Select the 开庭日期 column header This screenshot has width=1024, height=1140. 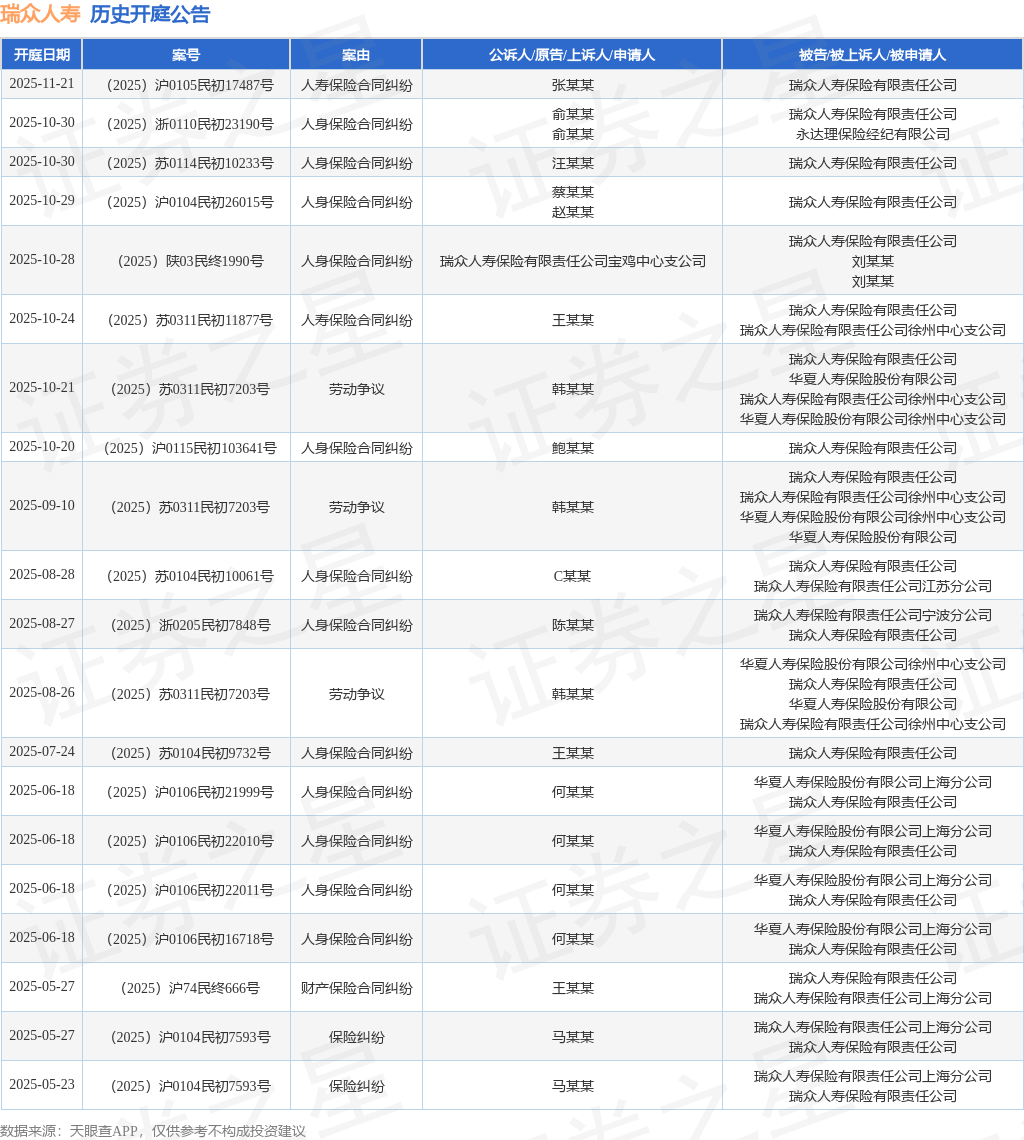[41, 55]
